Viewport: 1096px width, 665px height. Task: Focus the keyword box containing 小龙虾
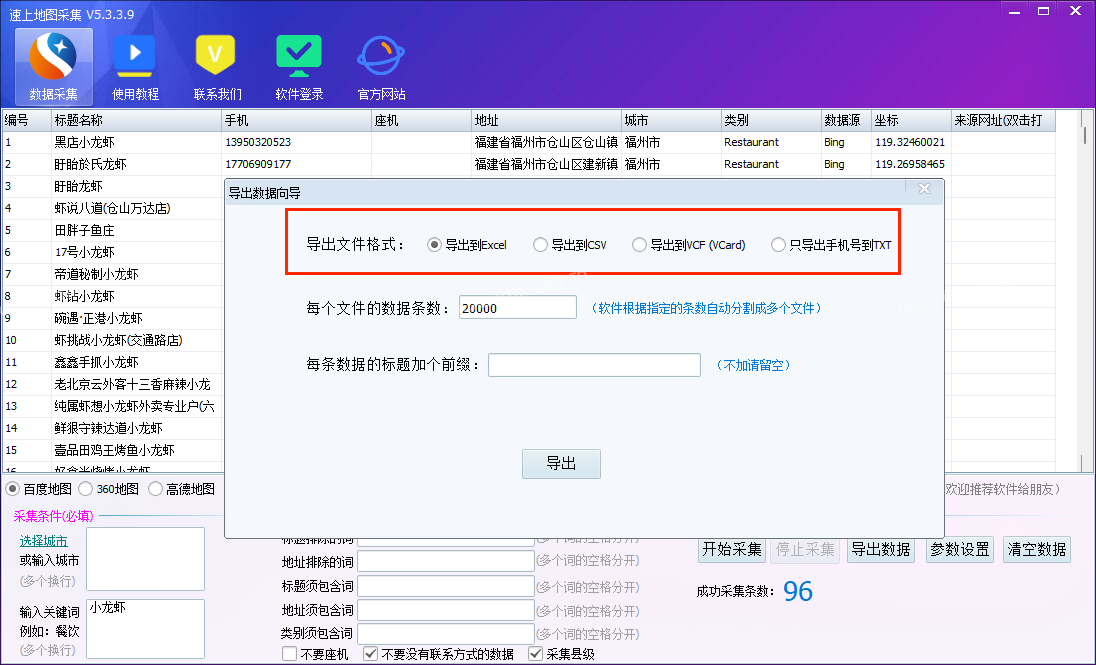pos(145,629)
